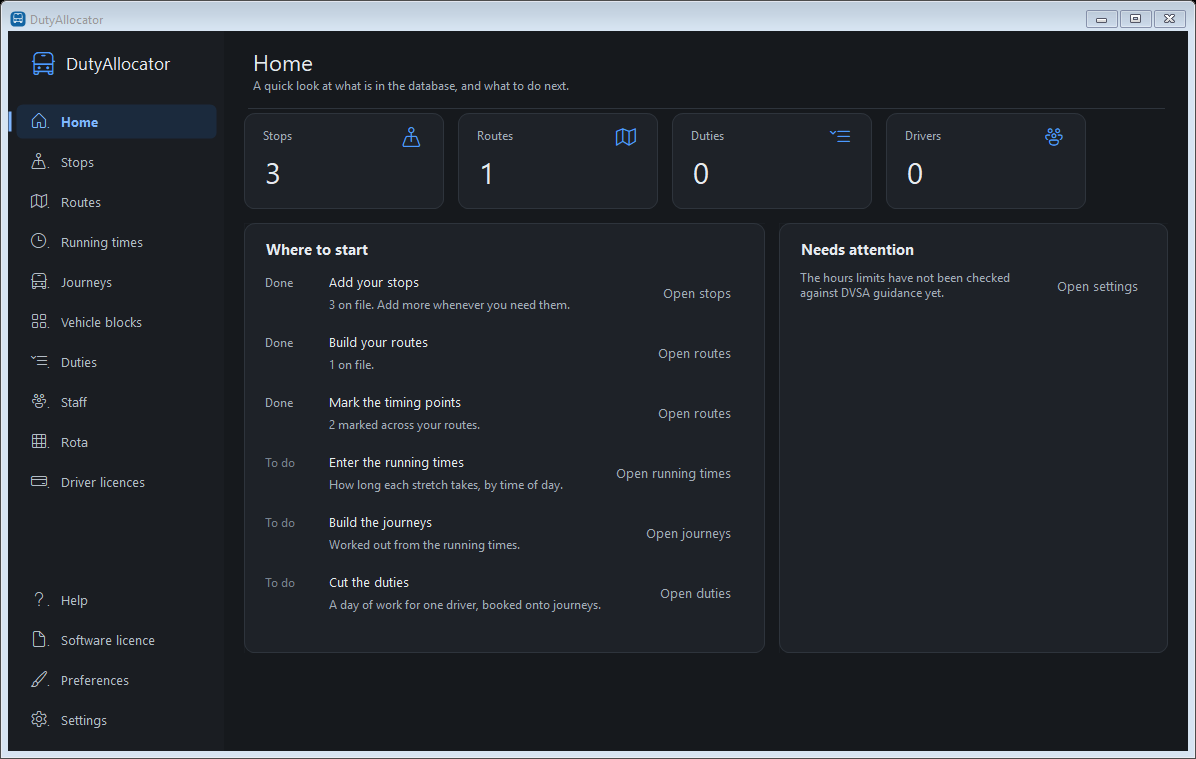
Task: Click the 'Build your routes' step title
Action: pos(378,343)
